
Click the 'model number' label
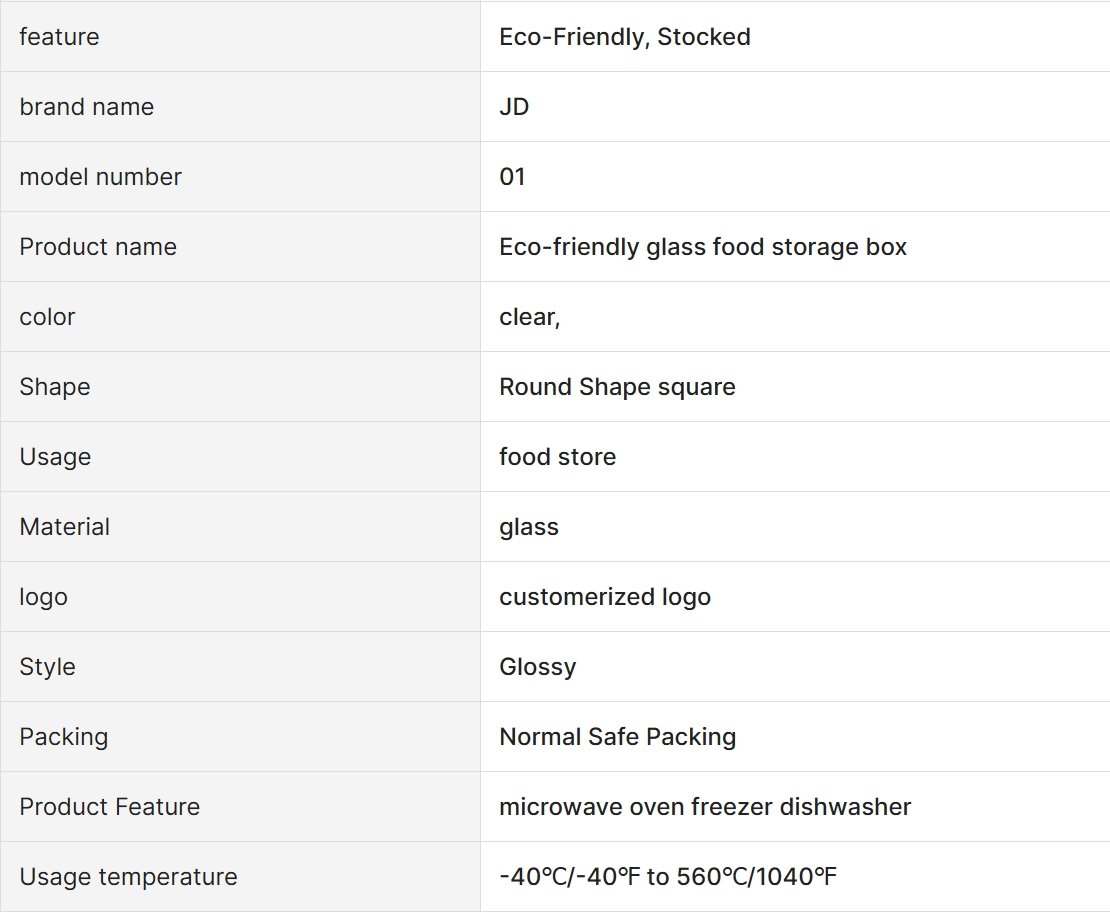pyautogui.click(x=101, y=177)
